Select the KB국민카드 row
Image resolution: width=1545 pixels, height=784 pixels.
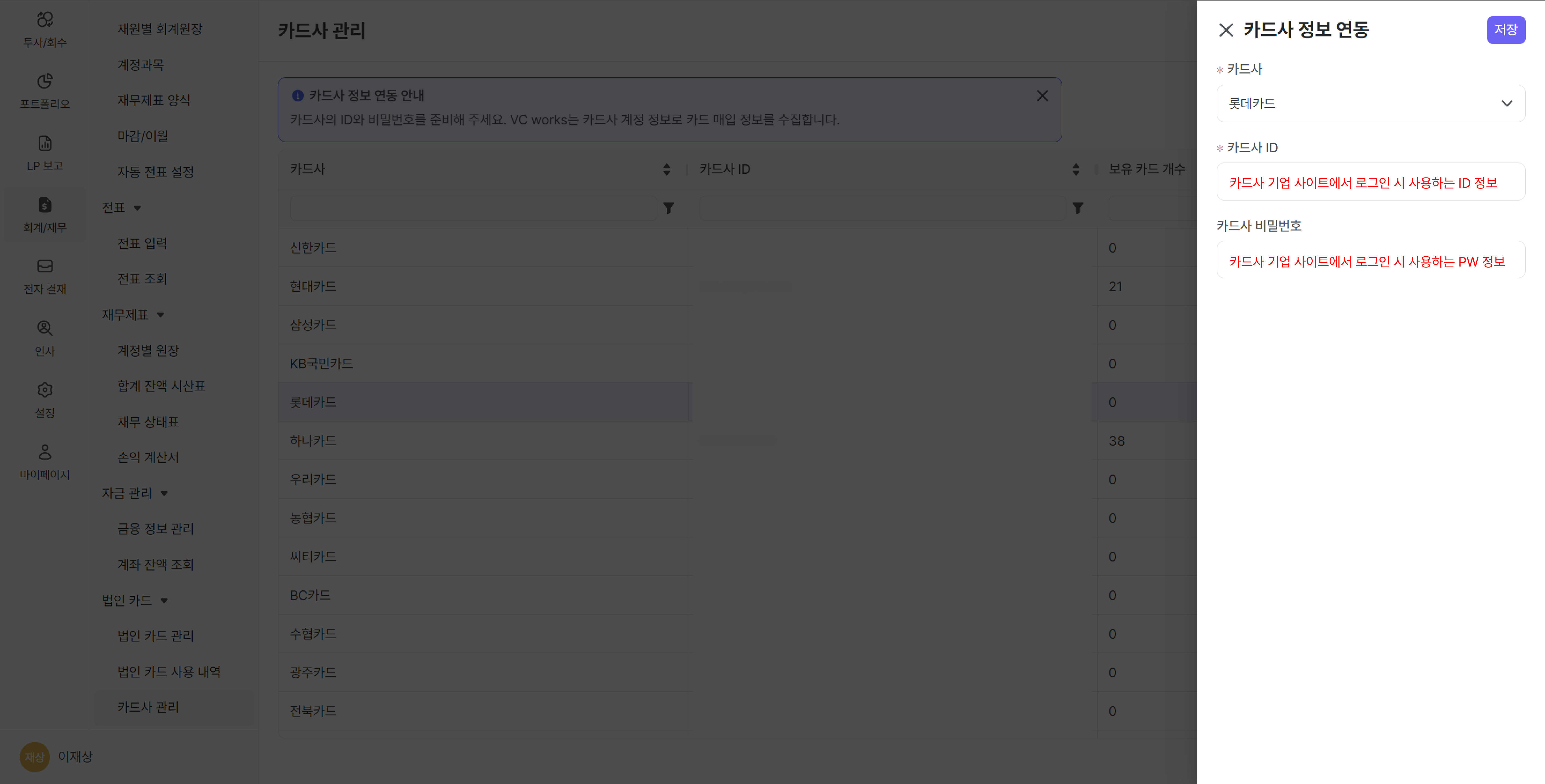pyautogui.click(x=738, y=363)
